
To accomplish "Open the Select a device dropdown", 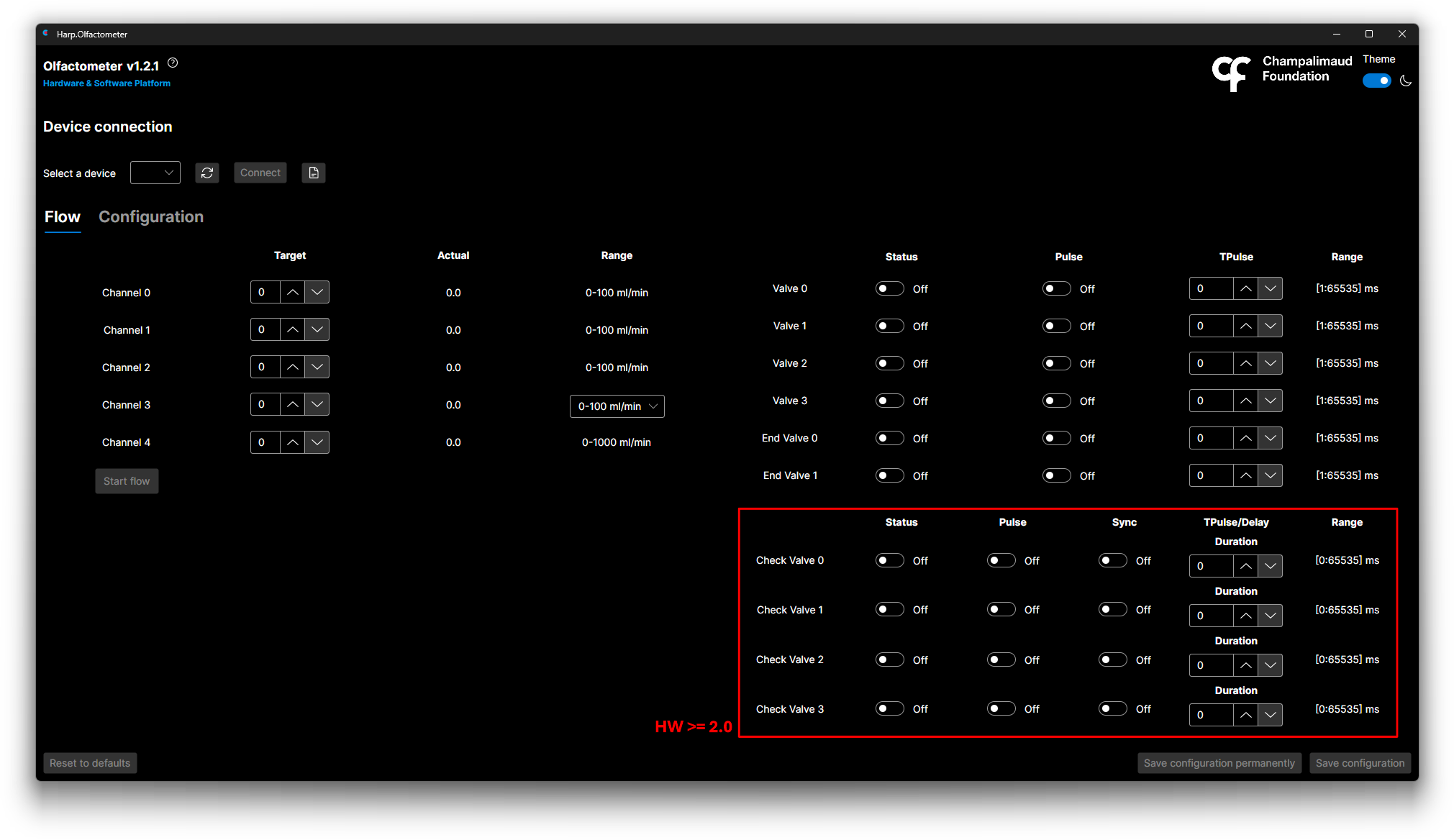I will 155,173.
